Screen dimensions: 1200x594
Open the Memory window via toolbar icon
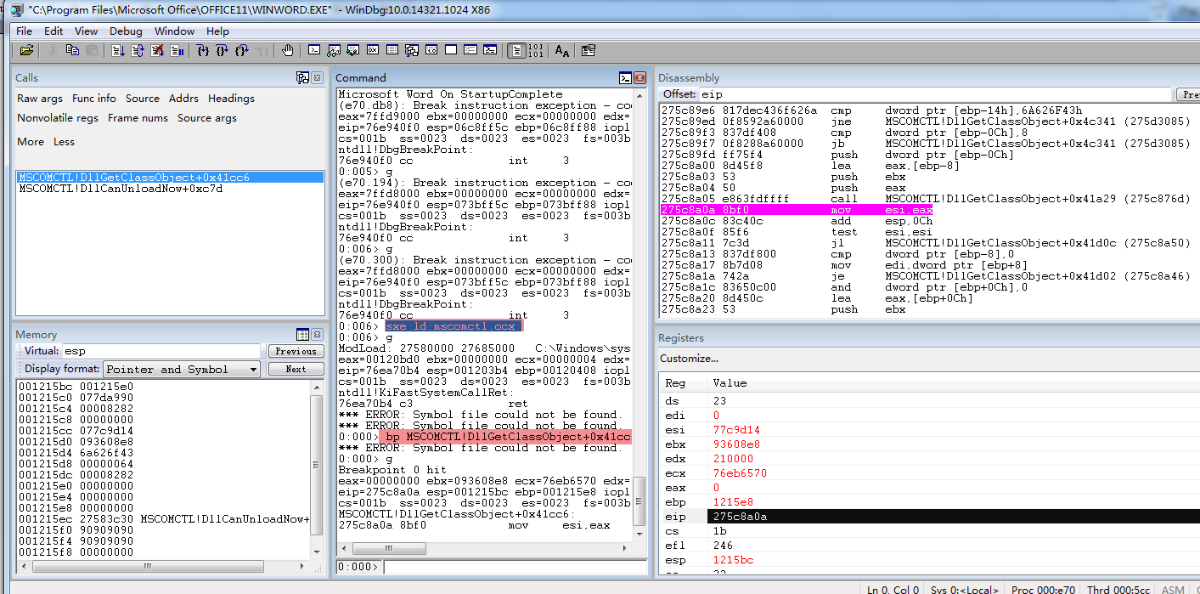pyautogui.click(x=393, y=50)
